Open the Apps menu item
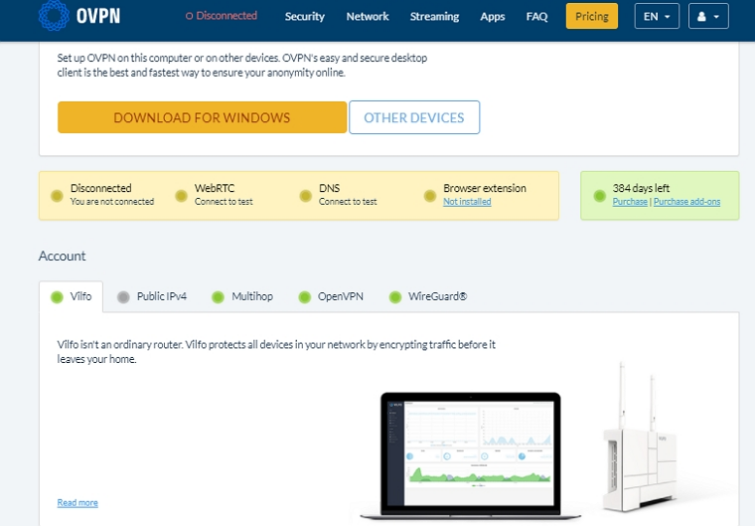Image resolution: width=755 pixels, height=526 pixels. (493, 16)
